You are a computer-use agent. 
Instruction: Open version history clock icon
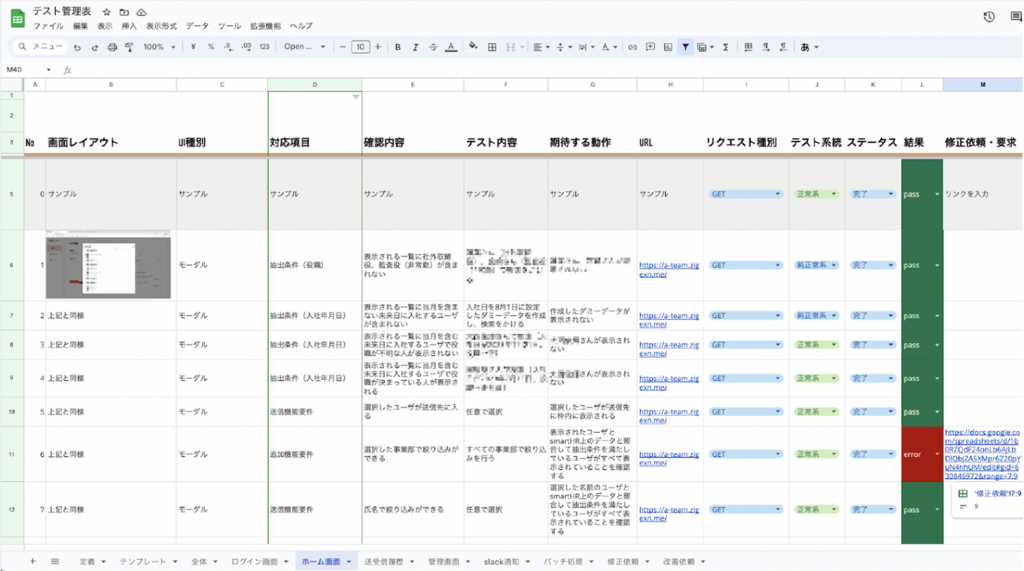click(x=989, y=17)
